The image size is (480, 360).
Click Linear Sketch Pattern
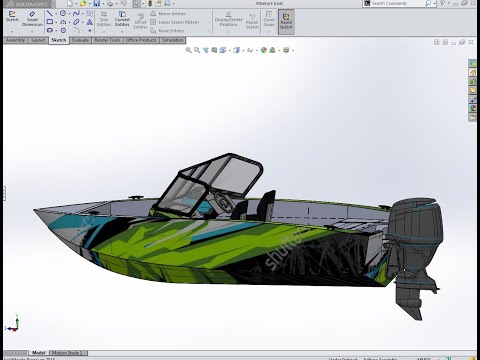point(175,22)
